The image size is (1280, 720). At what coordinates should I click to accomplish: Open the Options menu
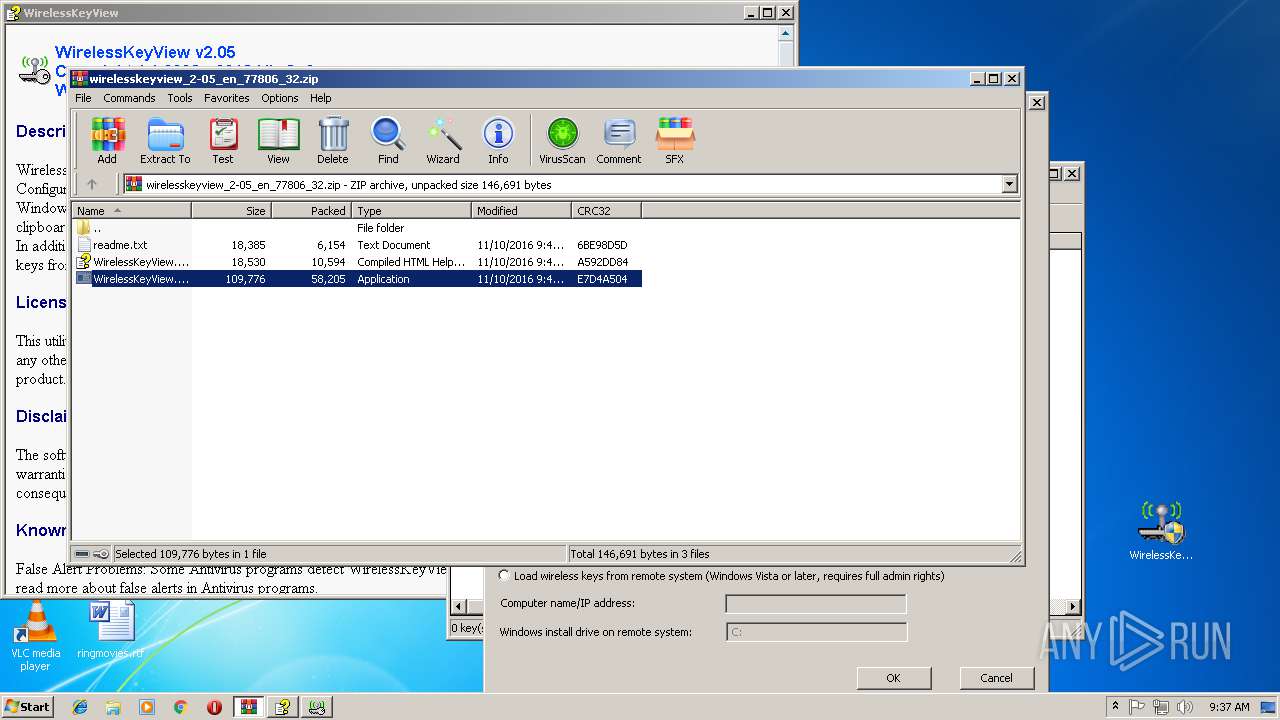coord(280,98)
